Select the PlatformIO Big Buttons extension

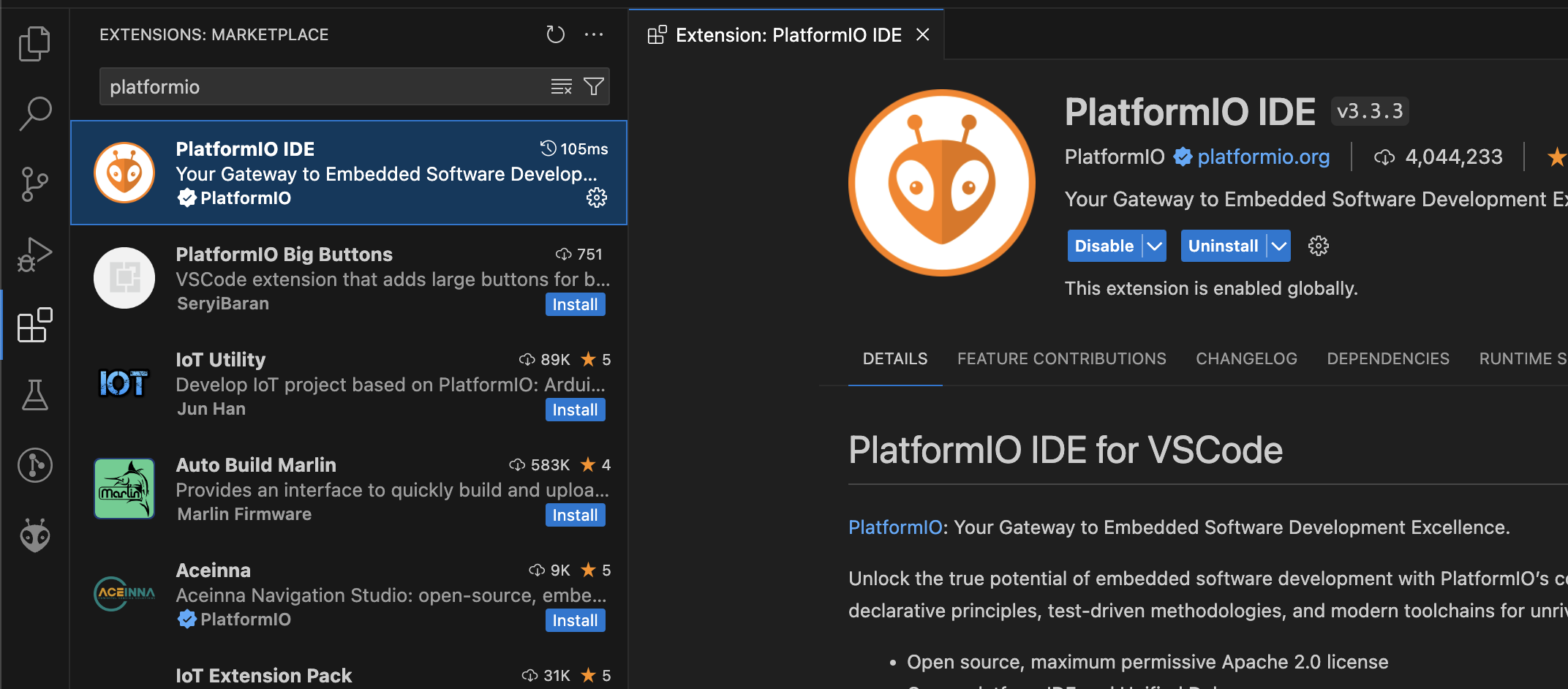click(x=349, y=278)
